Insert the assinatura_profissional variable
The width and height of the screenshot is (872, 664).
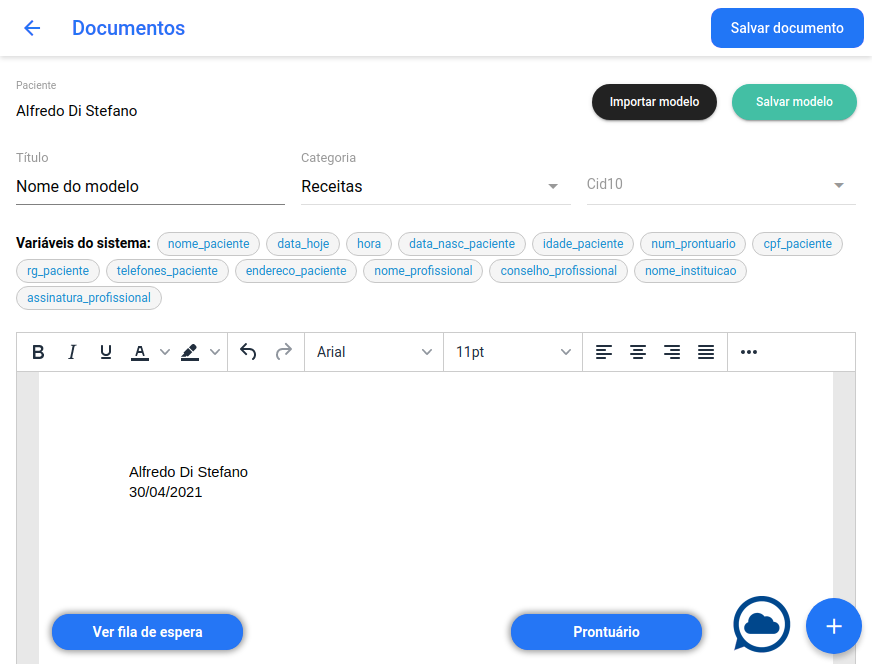89,298
